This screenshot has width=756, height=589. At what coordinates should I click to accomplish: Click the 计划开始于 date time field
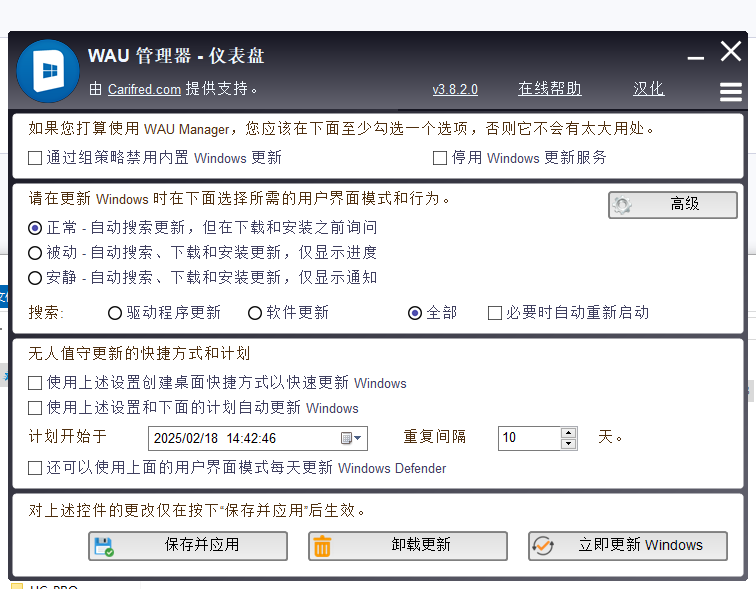[258, 438]
